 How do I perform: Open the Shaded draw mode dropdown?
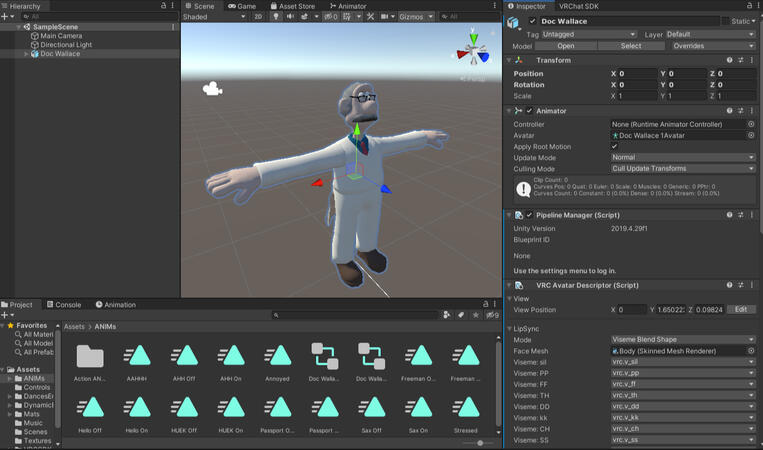click(213, 17)
